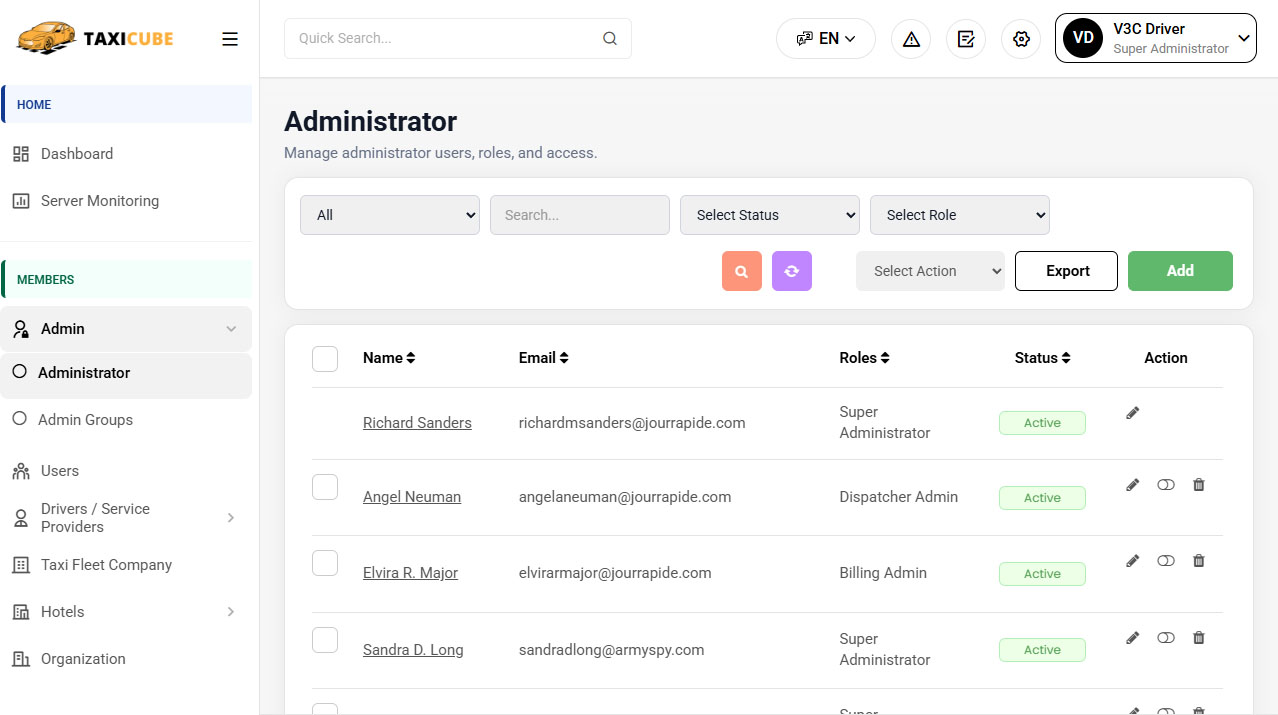
Task: Click the Quick Search input field
Action: (458, 39)
